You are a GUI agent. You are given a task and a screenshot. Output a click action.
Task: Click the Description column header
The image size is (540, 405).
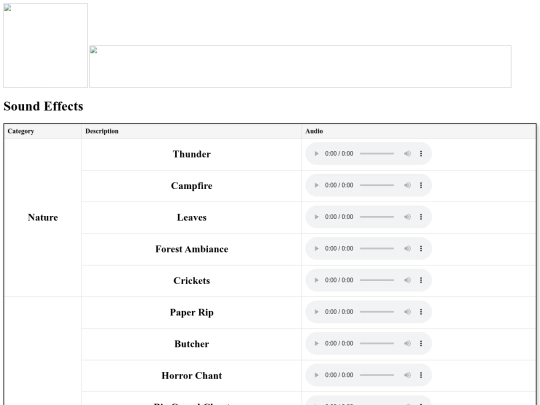click(102, 131)
